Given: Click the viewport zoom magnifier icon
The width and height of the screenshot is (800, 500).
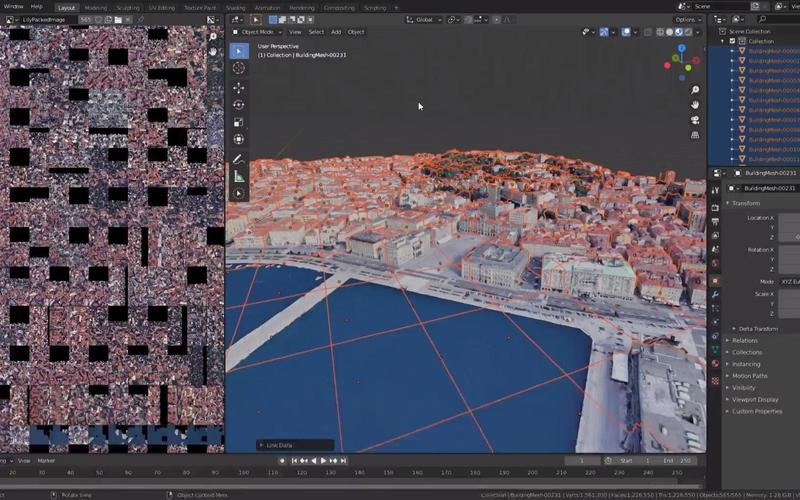Looking at the screenshot, I should pyautogui.click(x=695, y=90).
